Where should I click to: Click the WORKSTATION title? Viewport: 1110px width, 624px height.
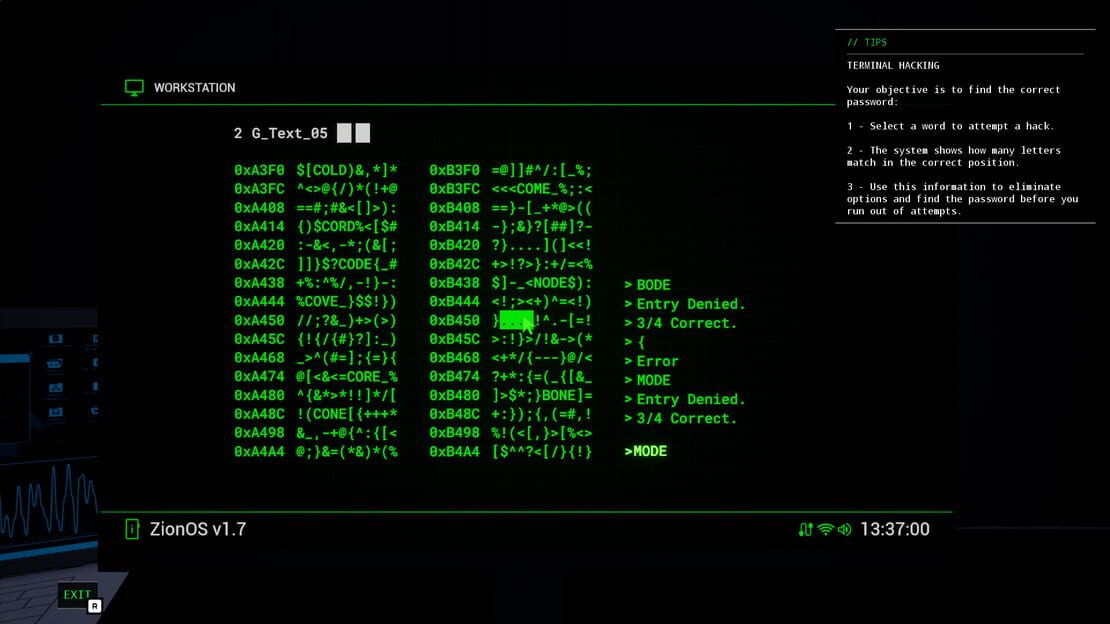(195, 88)
